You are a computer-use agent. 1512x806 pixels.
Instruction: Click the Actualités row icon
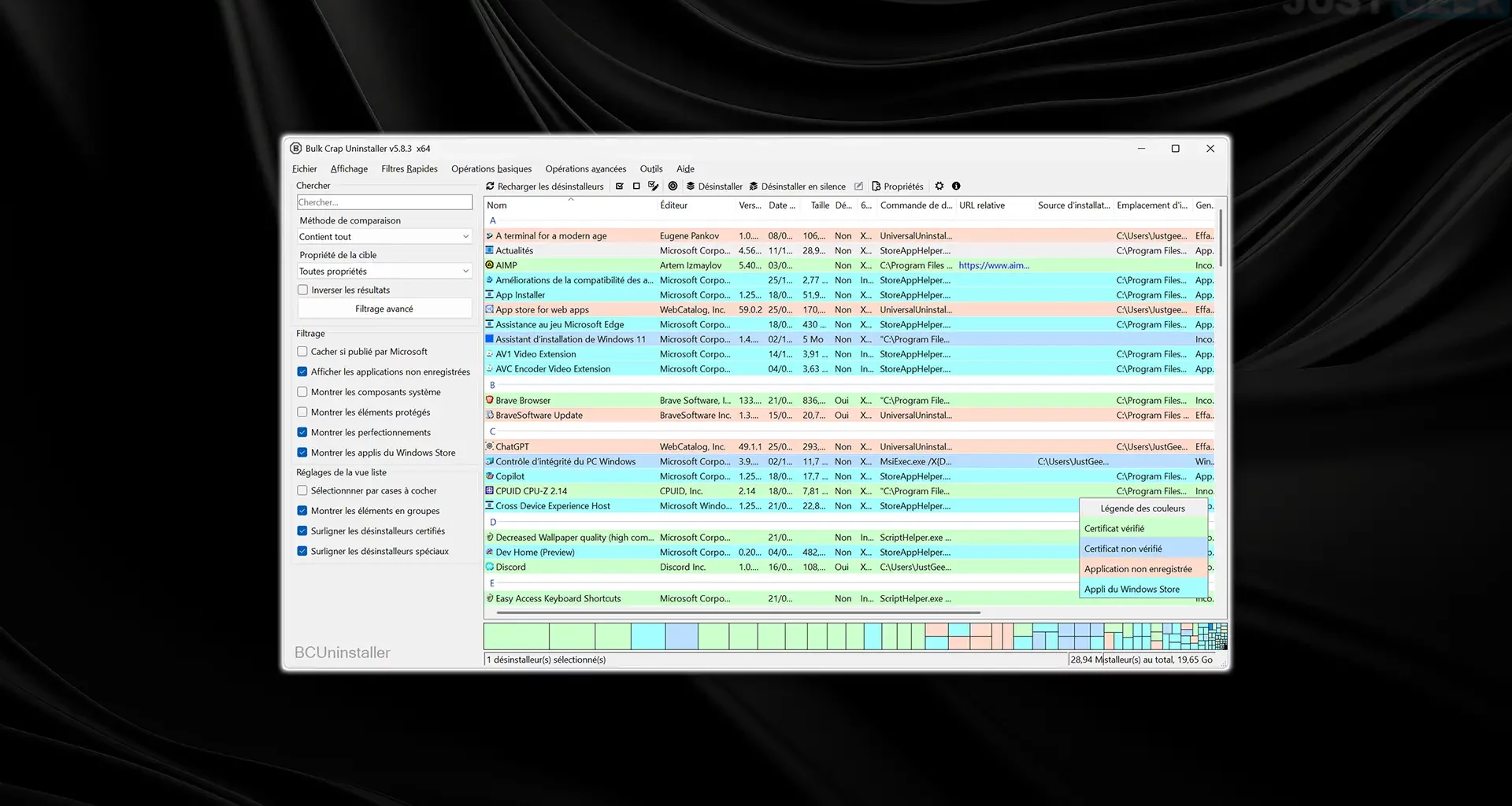(490, 250)
